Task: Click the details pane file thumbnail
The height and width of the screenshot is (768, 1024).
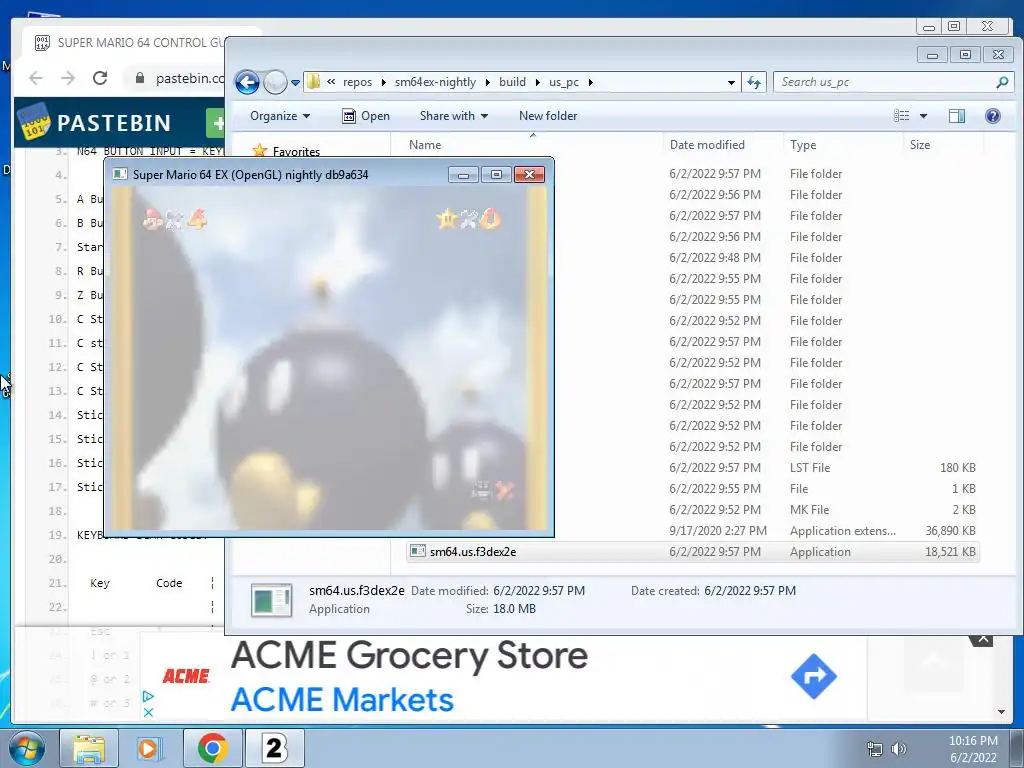Action: tap(271, 600)
